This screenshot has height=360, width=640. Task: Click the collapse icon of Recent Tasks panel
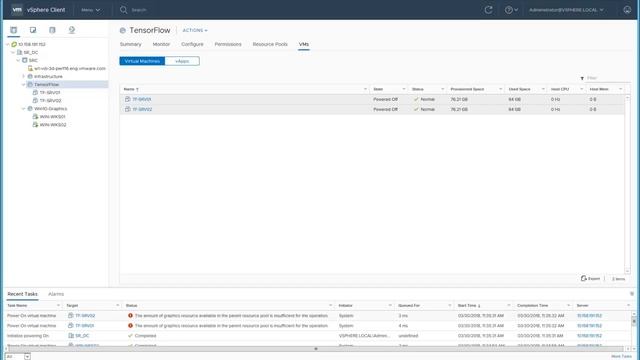point(632,294)
